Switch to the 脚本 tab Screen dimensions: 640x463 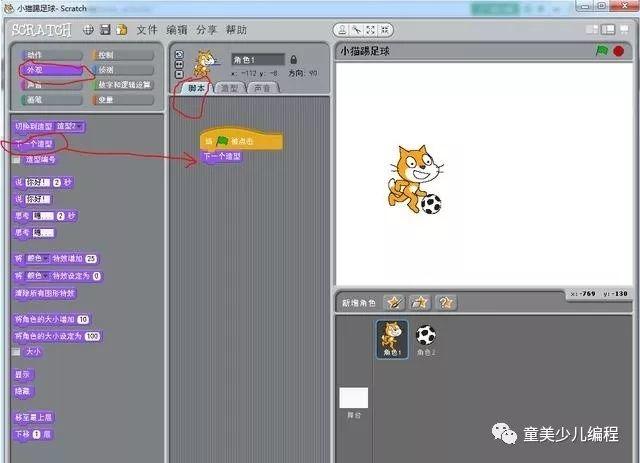pyautogui.click(x=197, y=88)
